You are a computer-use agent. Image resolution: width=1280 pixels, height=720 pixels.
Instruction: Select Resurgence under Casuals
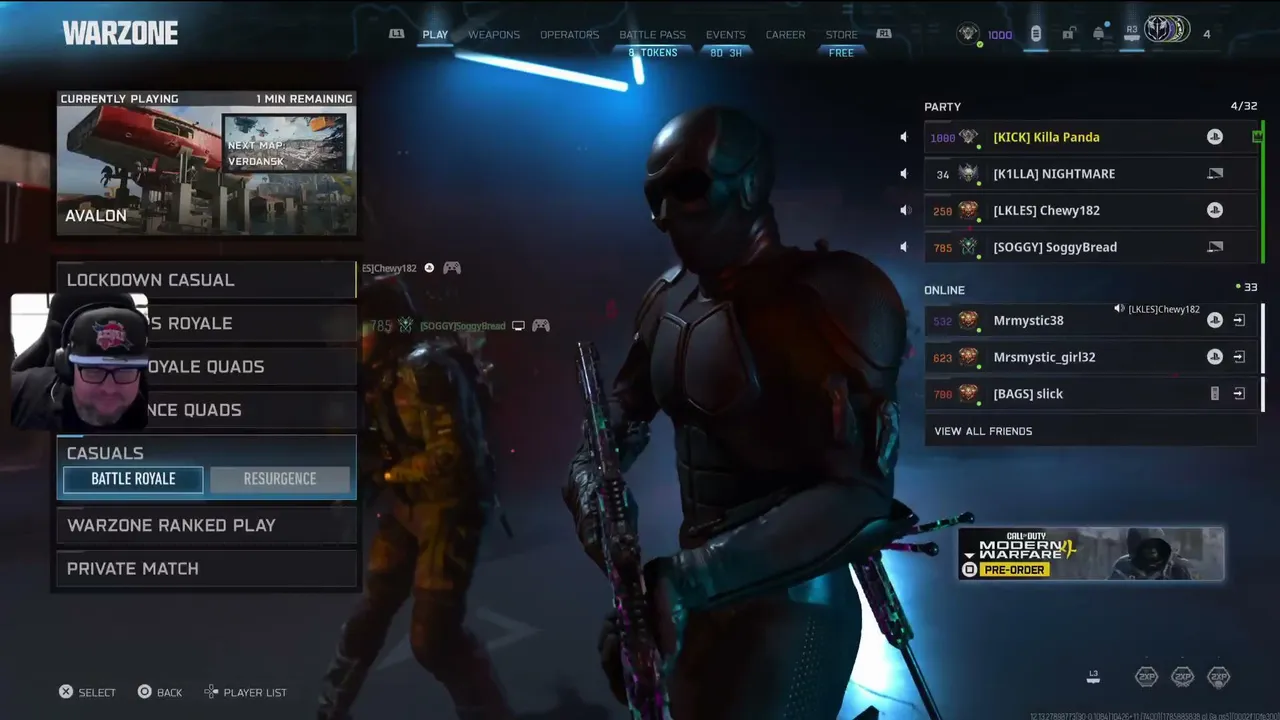280,479
